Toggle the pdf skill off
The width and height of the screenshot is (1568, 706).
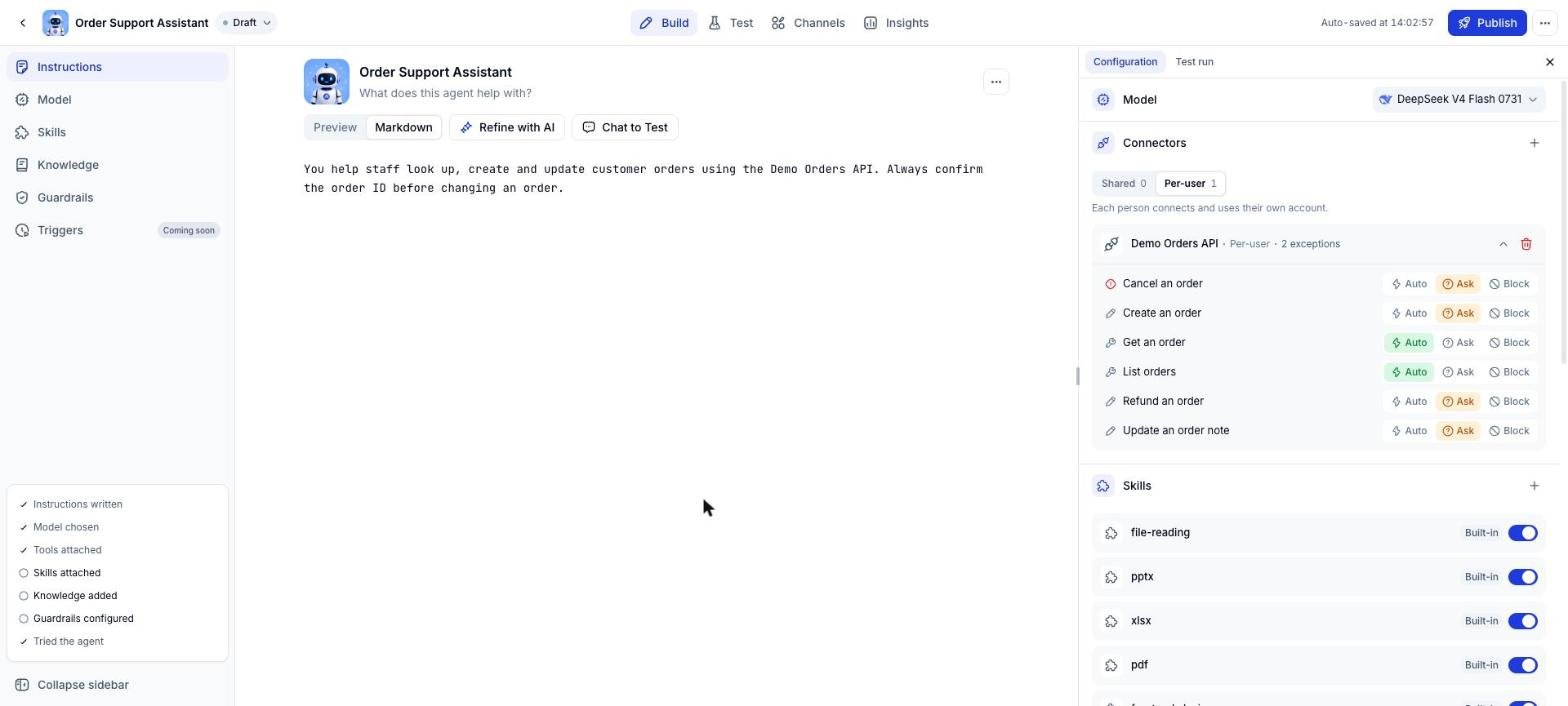[1522, 665]
